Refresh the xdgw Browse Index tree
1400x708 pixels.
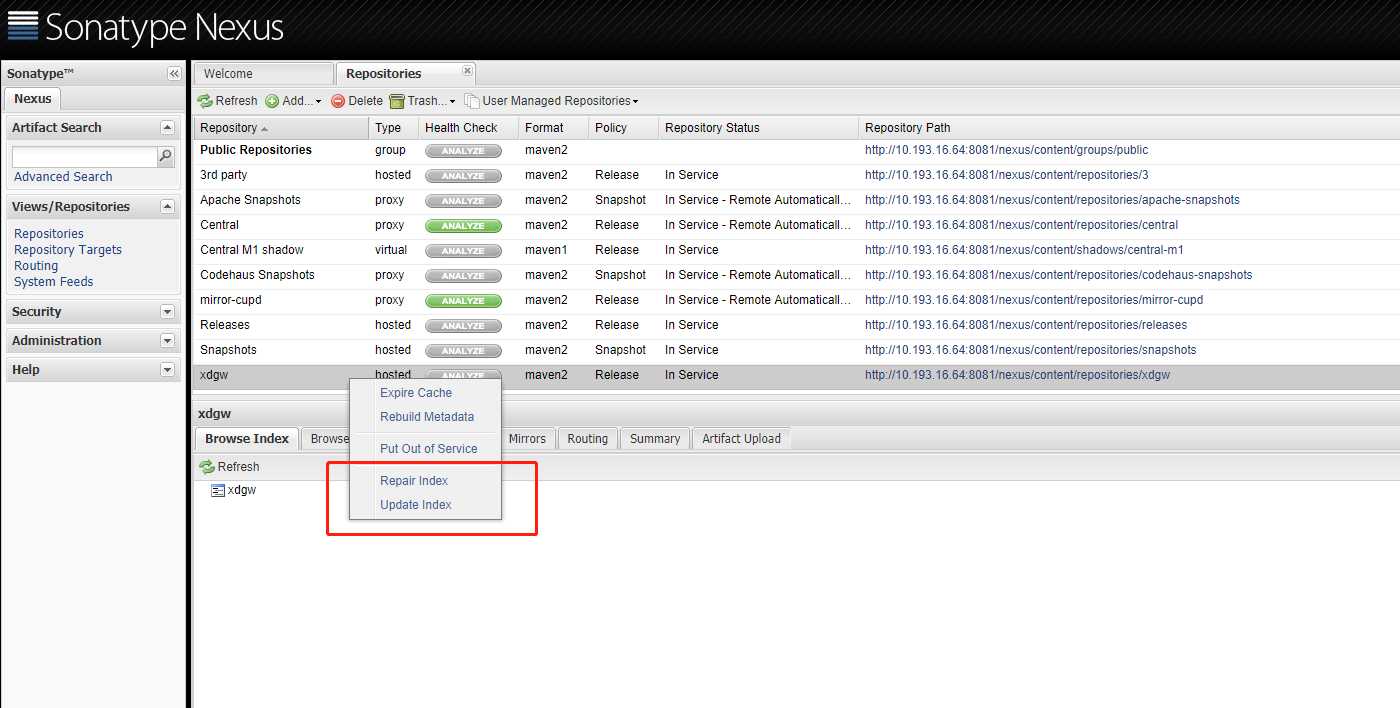[x=230, y=467]
